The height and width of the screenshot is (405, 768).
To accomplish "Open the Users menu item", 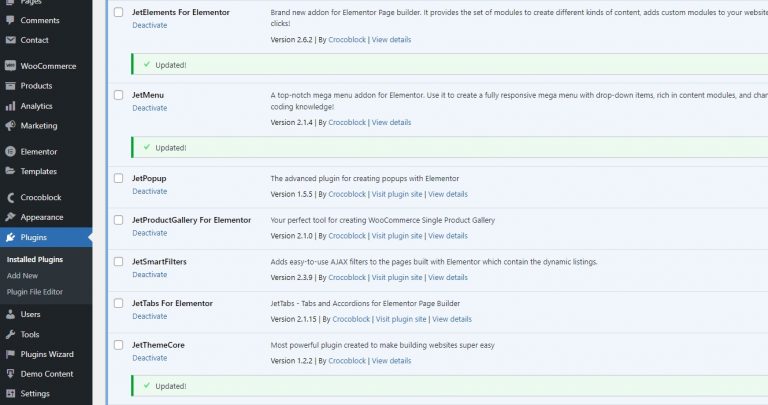I will tap(30, 314).
